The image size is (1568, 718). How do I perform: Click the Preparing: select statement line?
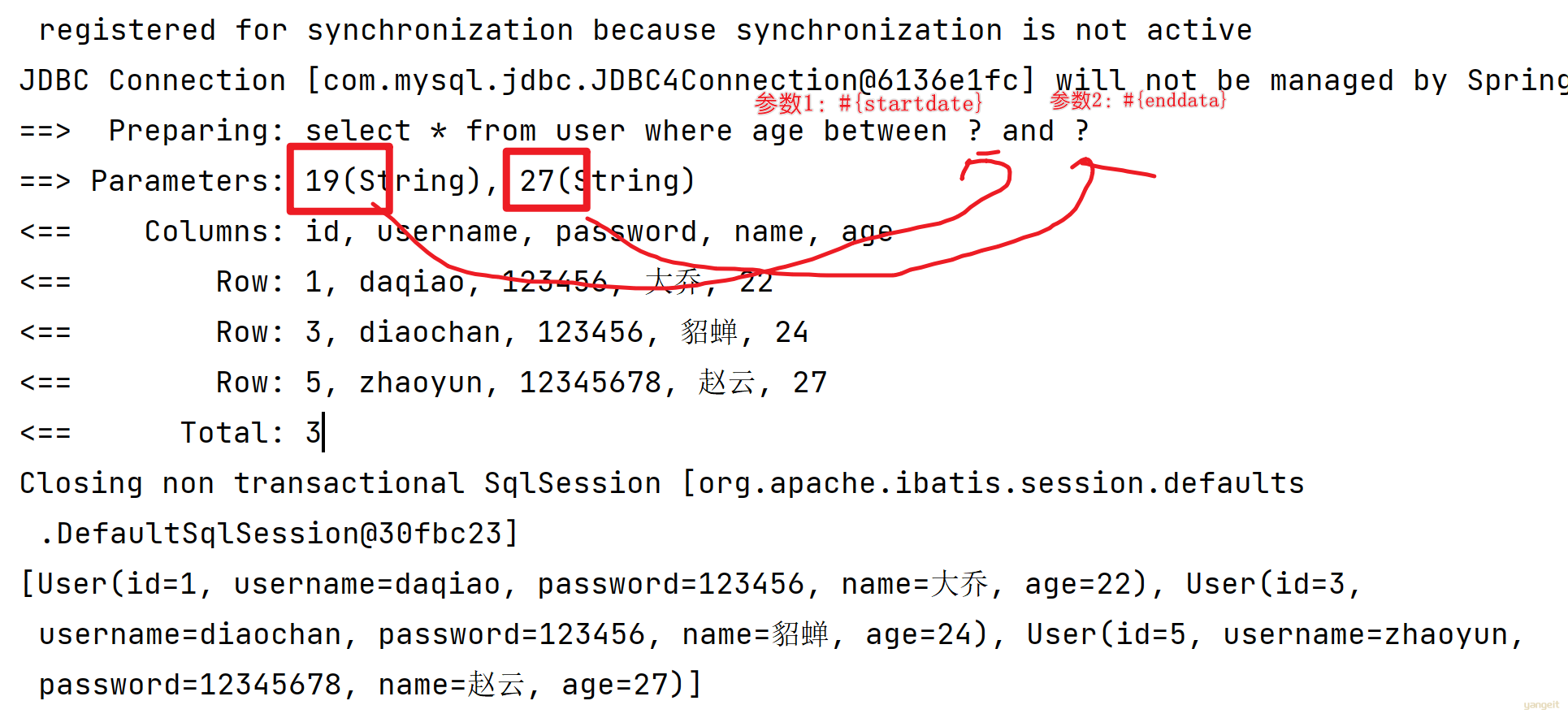[x=554, y=131]
